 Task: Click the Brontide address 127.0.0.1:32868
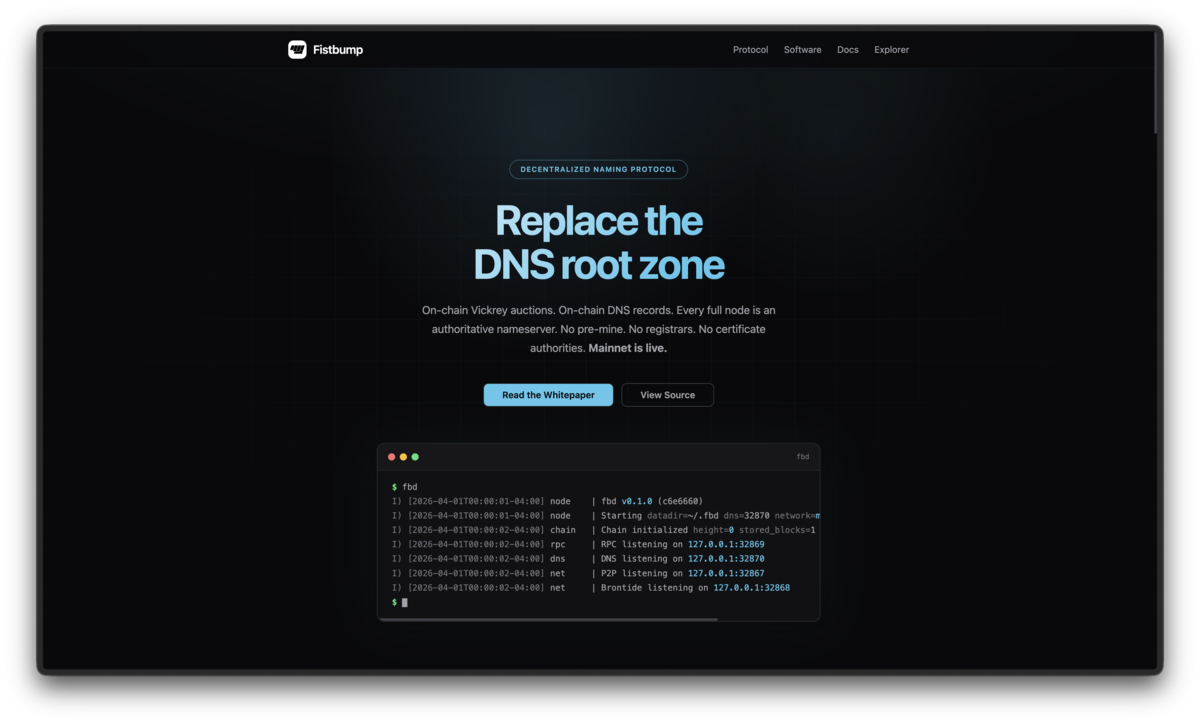[751, 588]
